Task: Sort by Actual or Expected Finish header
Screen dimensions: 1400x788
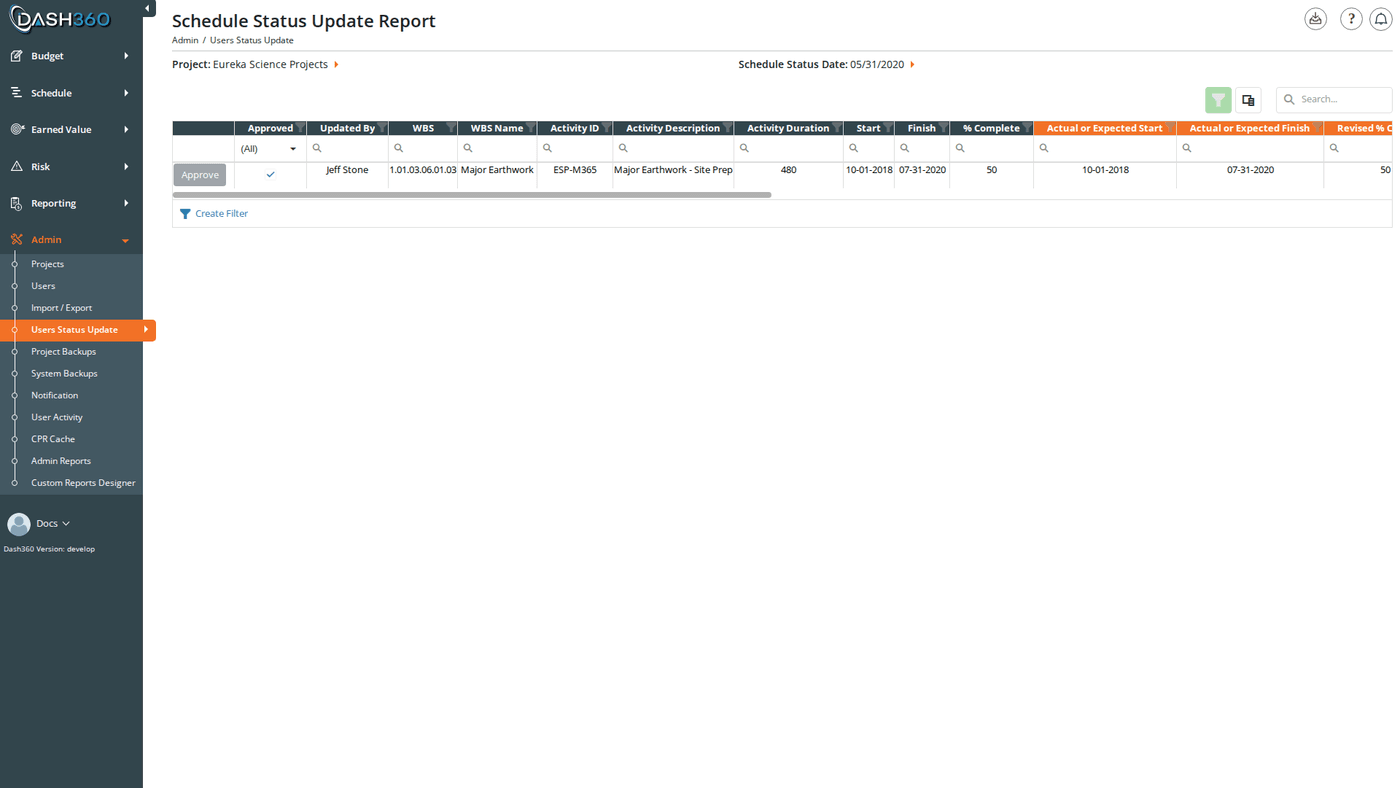Action: pos(1249,128)
